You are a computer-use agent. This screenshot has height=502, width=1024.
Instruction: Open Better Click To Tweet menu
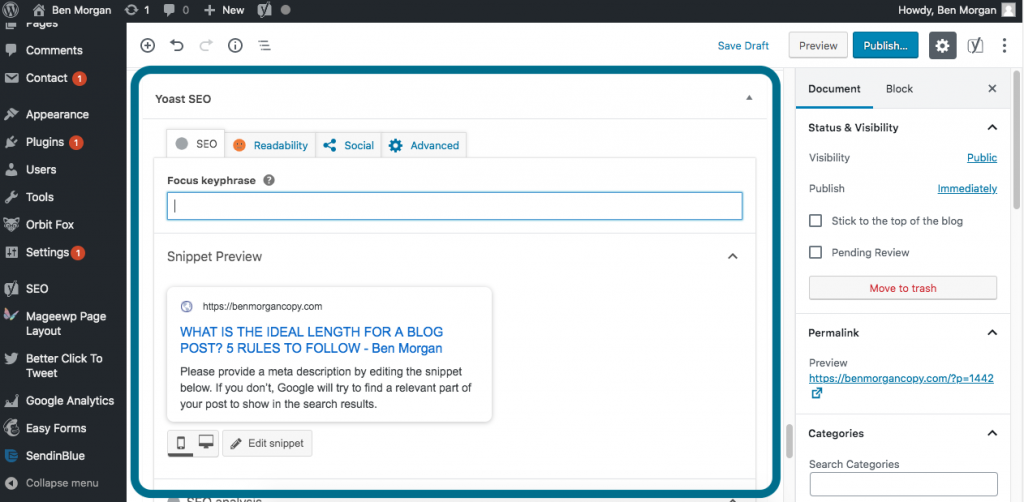[x=63, y=366]
